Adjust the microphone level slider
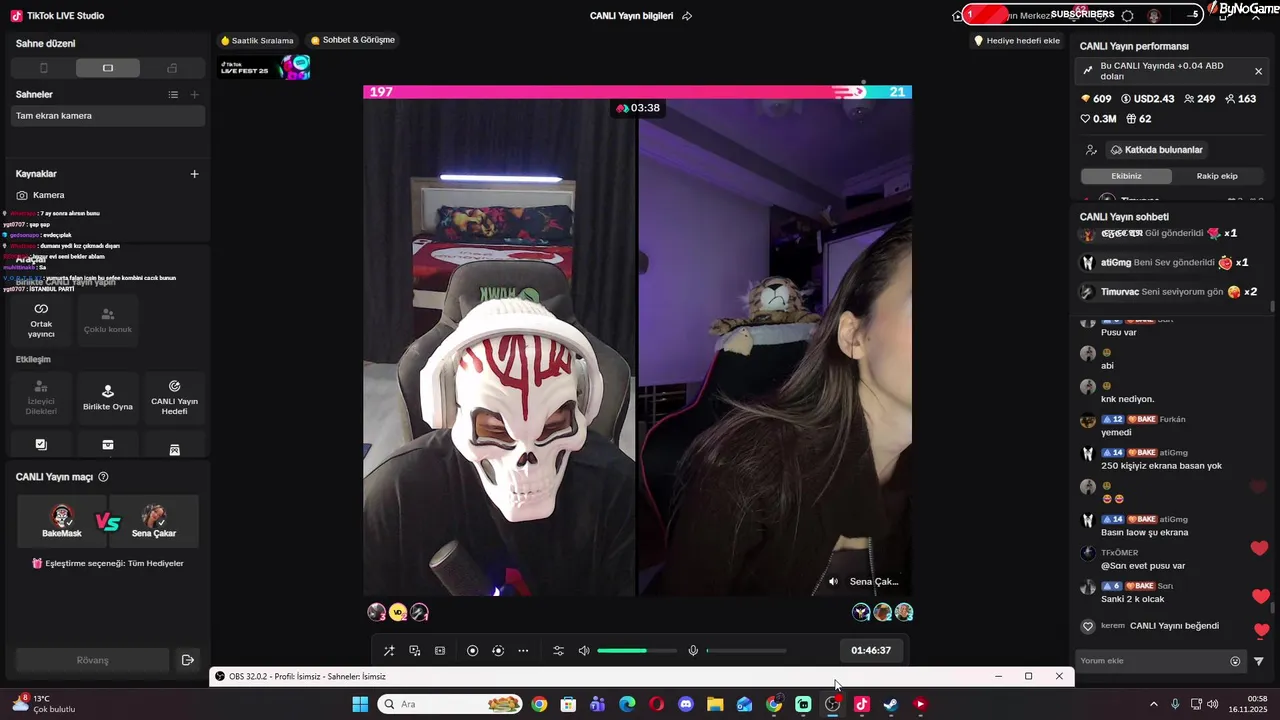Viewport: 1280px width, 720px height. point(746,651)
